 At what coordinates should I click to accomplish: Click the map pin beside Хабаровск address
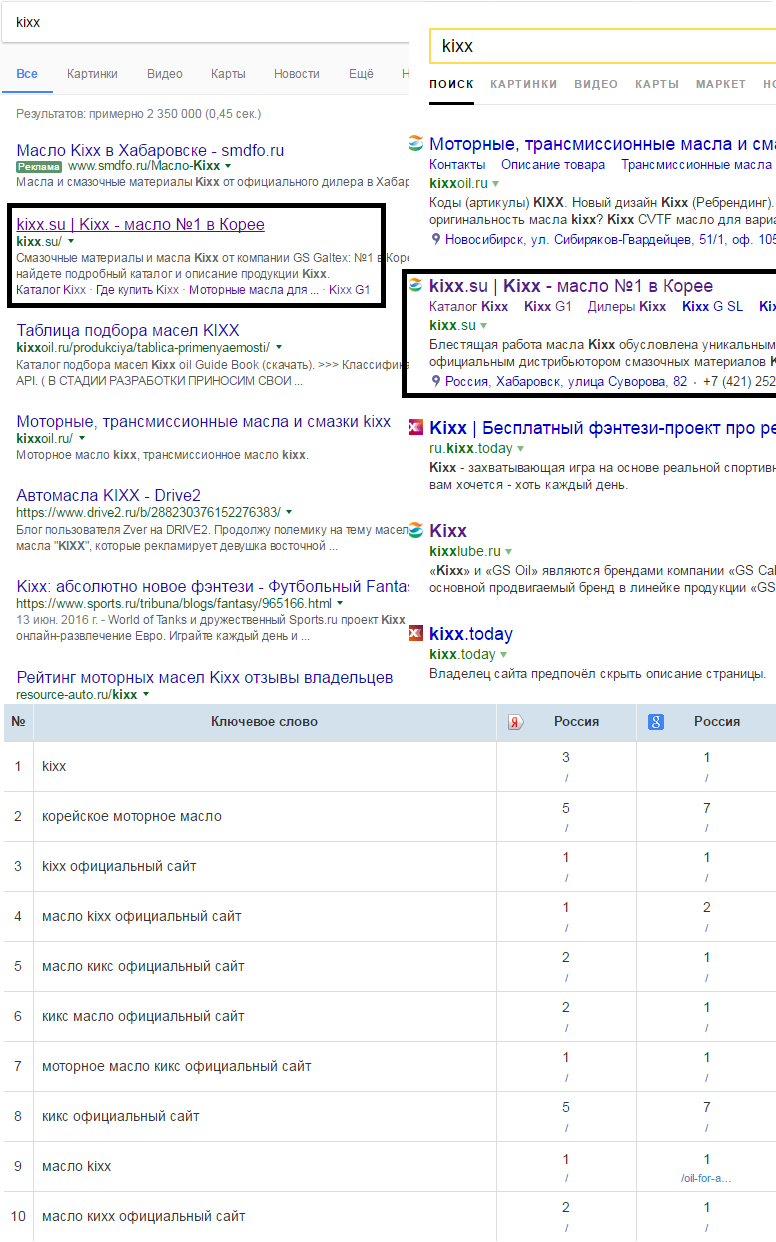[435, 381]
